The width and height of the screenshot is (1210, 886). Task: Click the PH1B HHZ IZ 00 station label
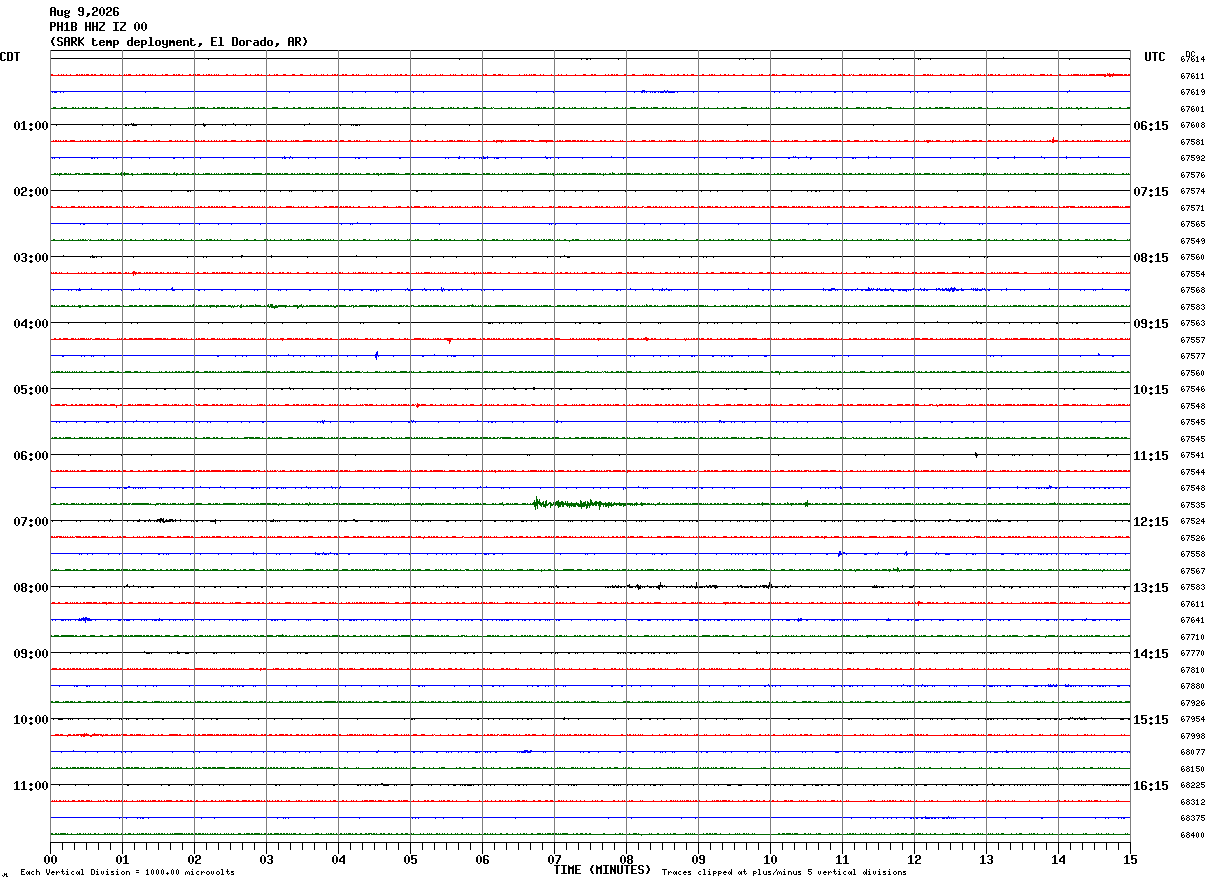(x=98, y=27)
